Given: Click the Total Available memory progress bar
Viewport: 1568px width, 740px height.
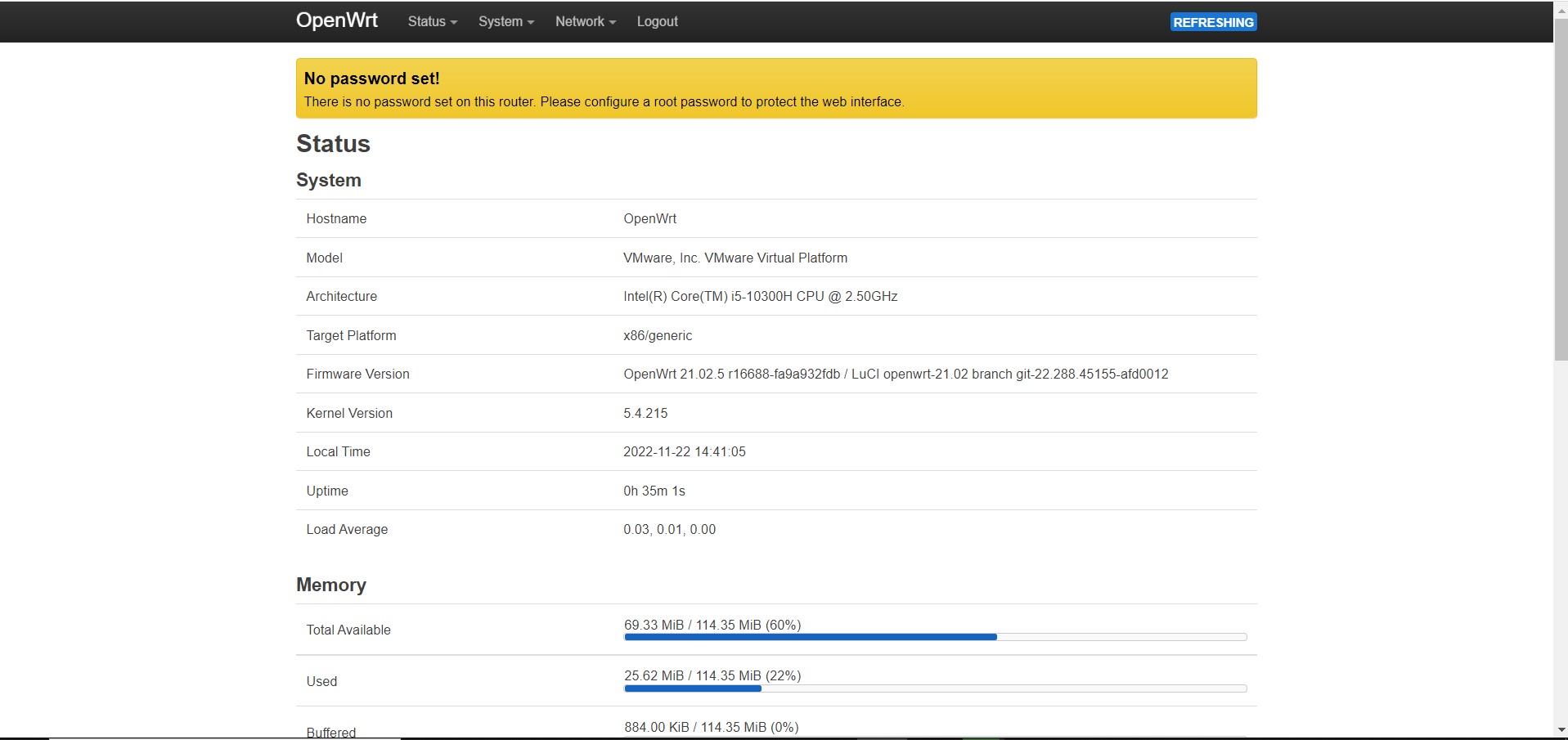Looking at the screenshot, I should (x=935, y=637).
